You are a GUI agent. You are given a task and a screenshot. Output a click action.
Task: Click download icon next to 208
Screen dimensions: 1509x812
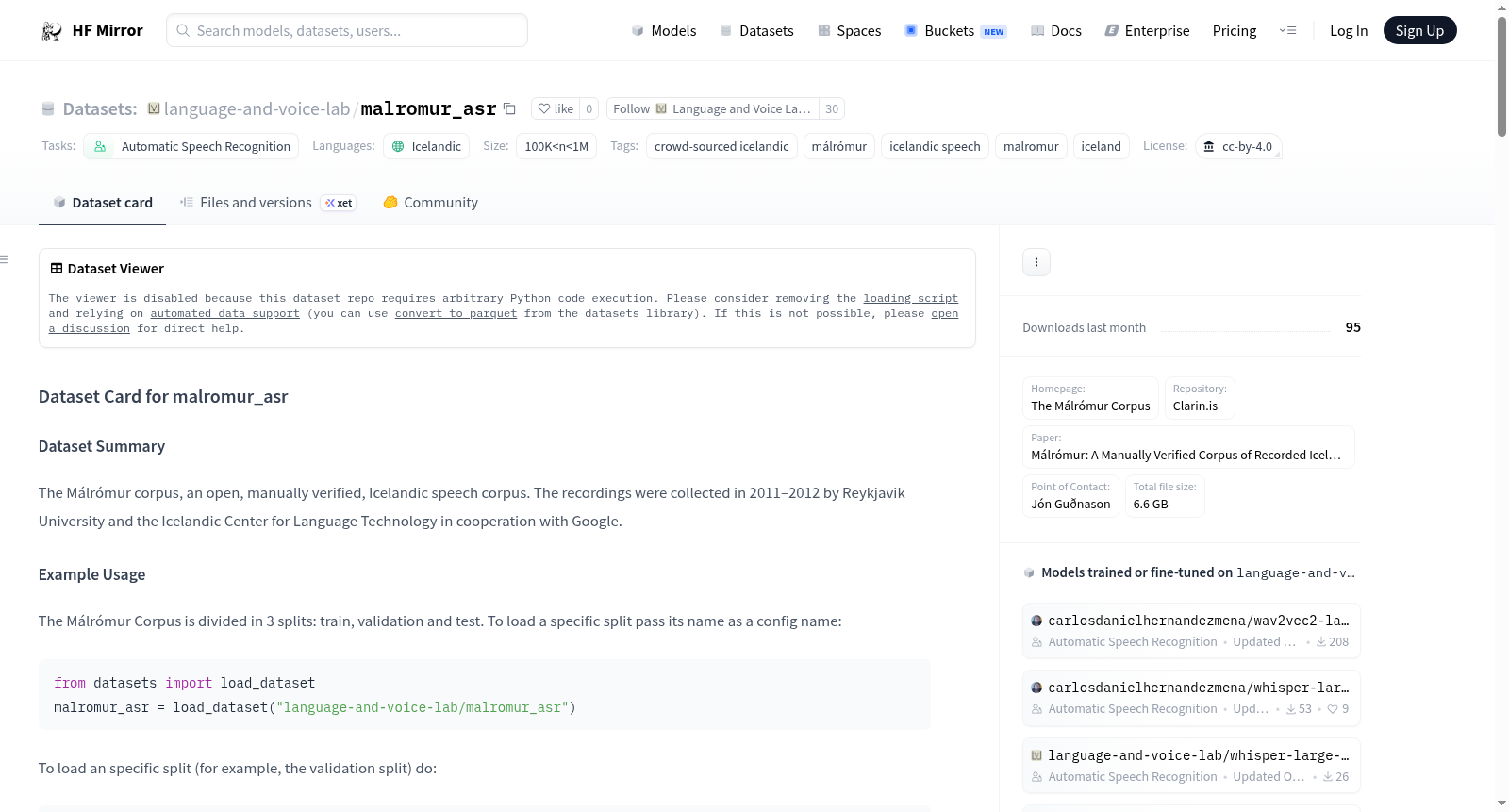coord(1321,642)
